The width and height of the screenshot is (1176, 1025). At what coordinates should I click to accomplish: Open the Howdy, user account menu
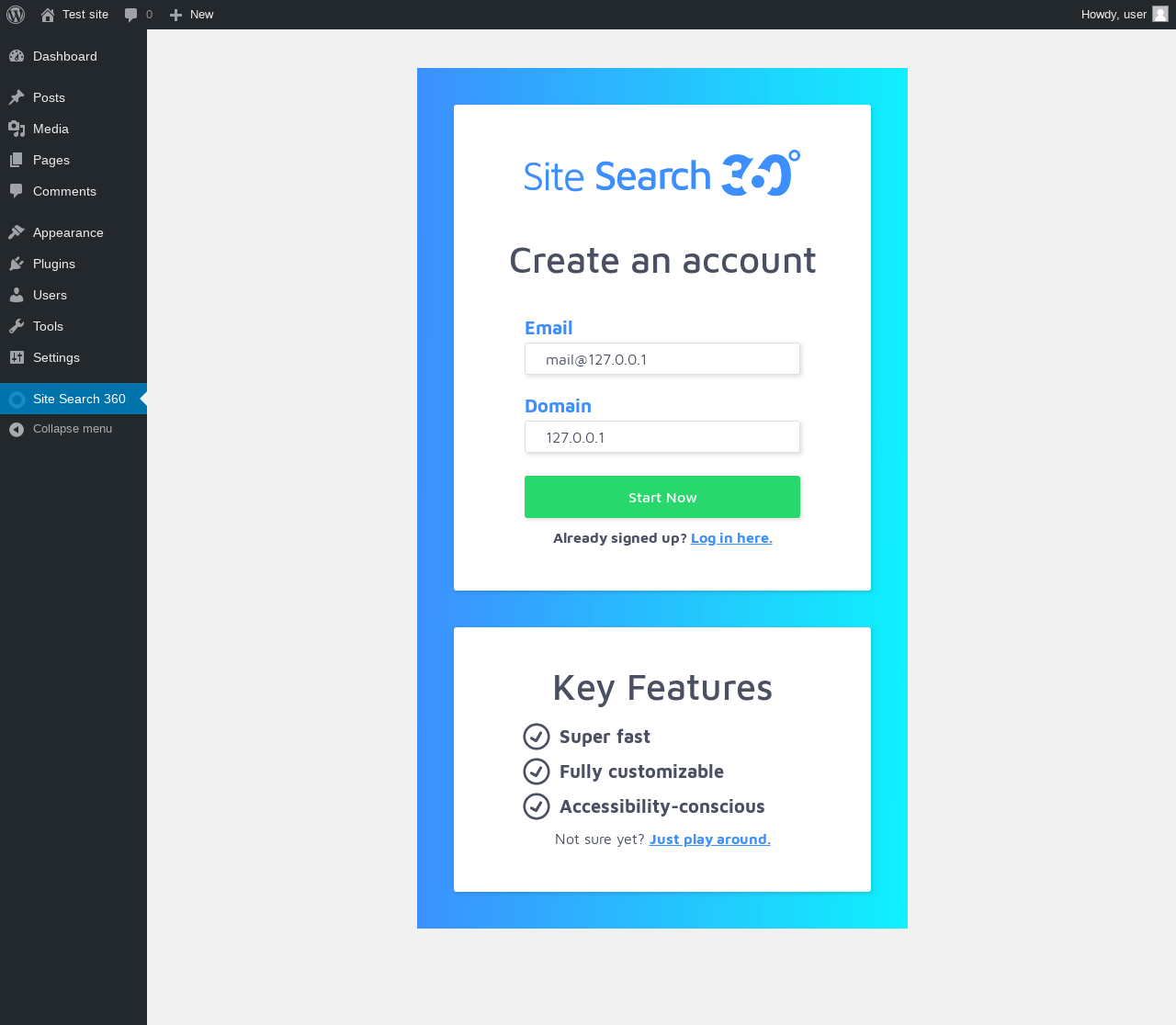(1125, 15)
